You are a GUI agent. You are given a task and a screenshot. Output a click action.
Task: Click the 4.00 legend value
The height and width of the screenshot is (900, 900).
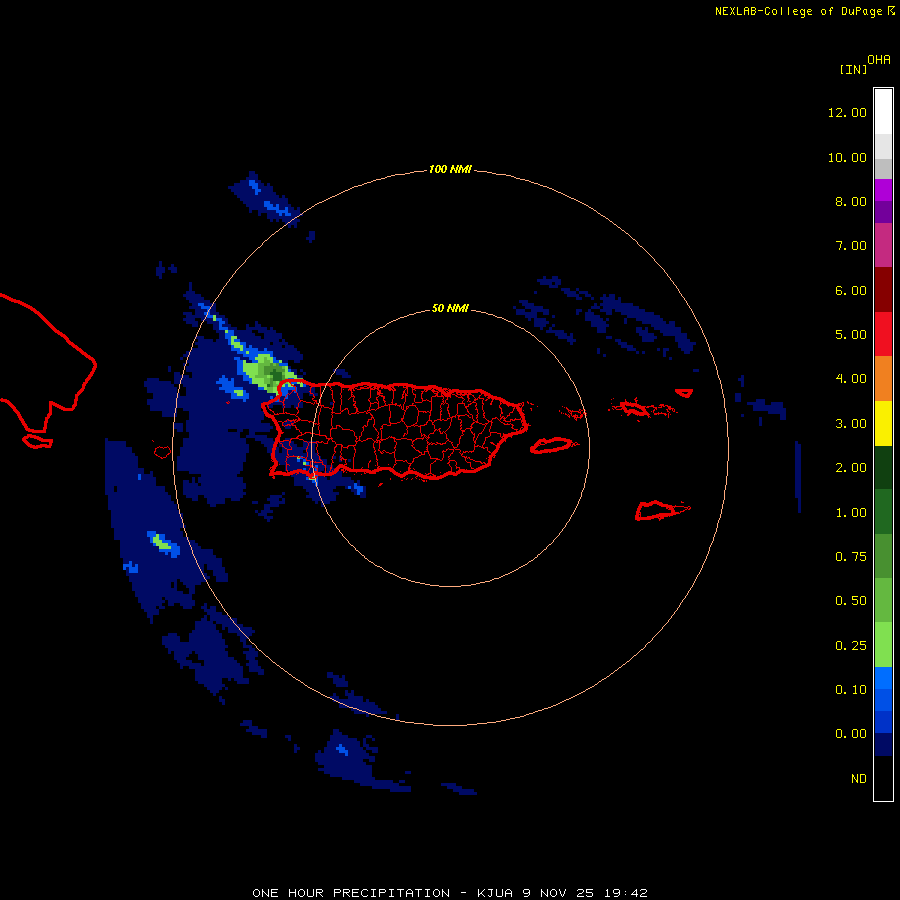(x=851, y=379)
